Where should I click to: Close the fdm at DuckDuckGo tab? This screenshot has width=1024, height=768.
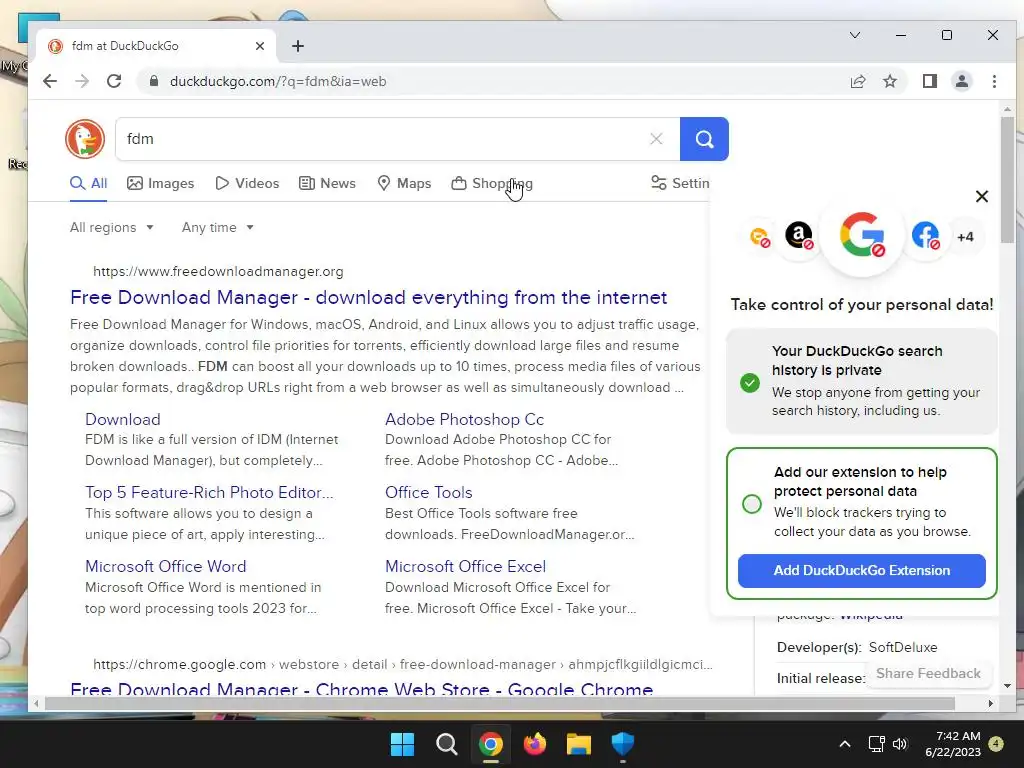coord(260,46)
